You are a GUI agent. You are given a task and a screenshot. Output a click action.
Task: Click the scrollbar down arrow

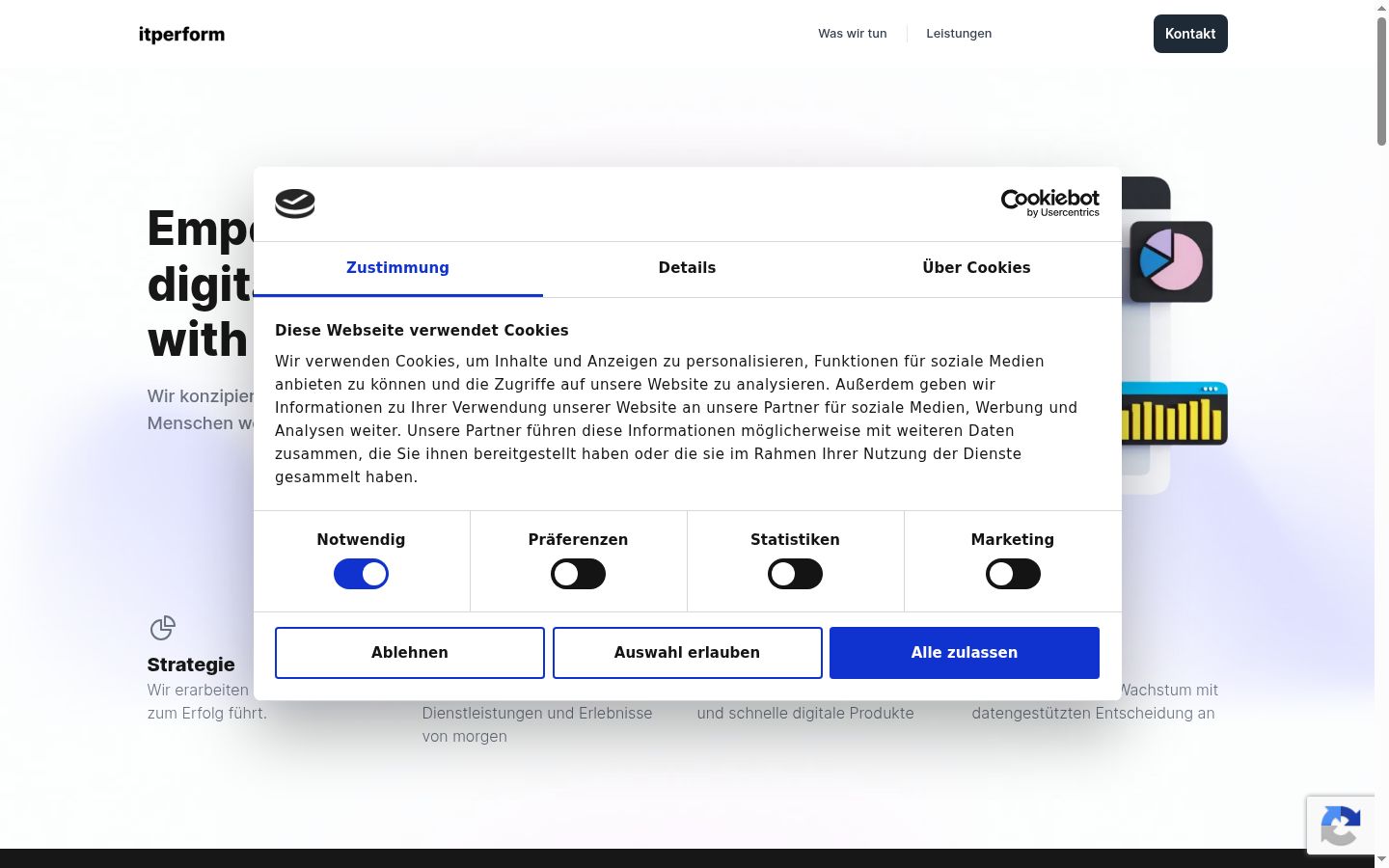1381,859
